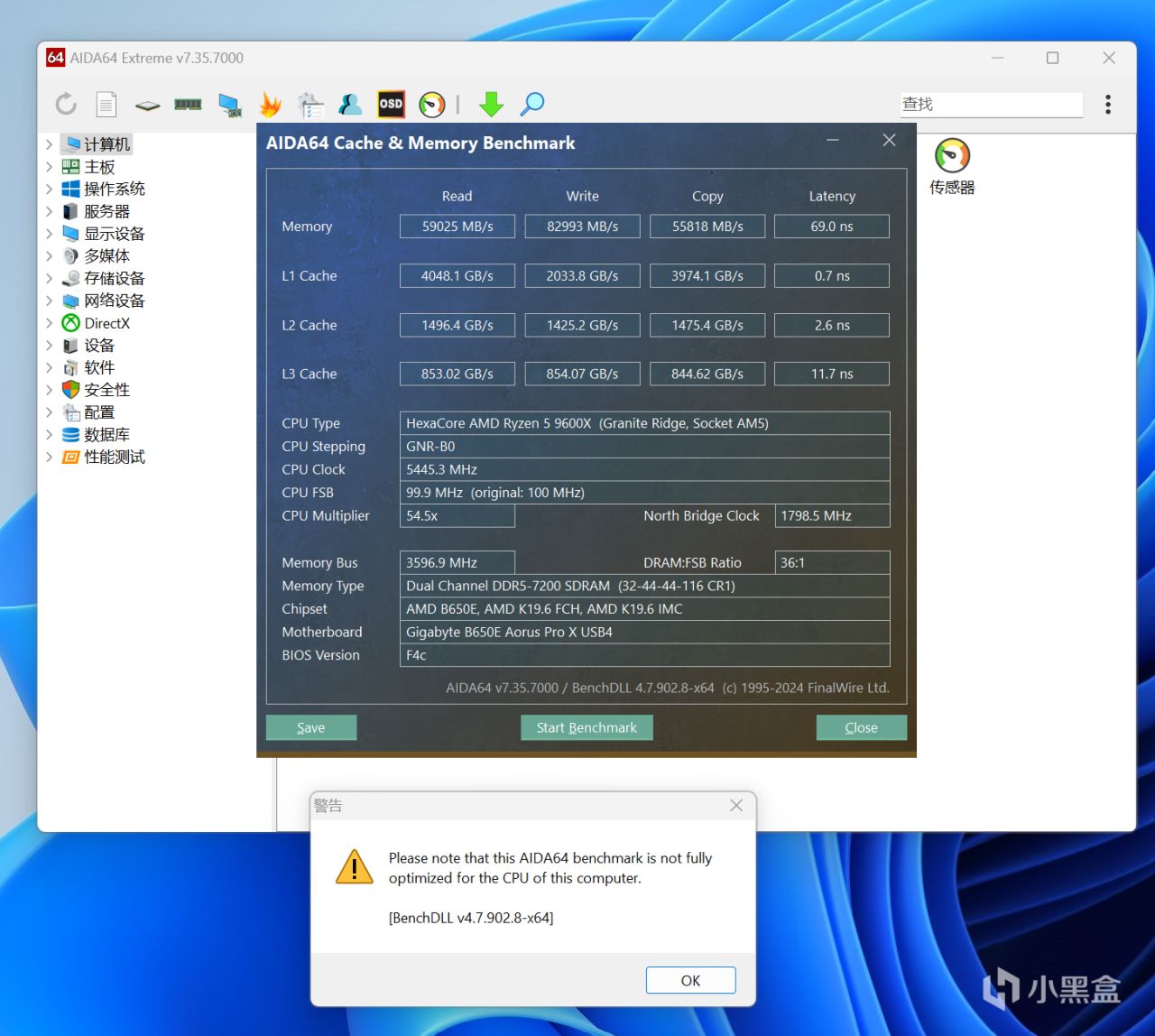This screenshot has height=1036, width=1155.
Task: Select the 显示设备 tree item
Action: pyautogui.click(x=104, y=234)
